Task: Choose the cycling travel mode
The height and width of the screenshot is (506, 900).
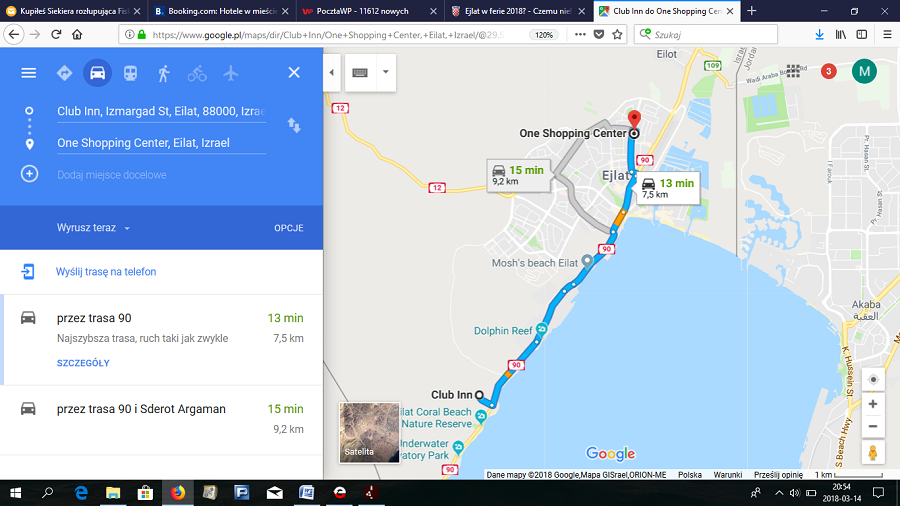Action: click(197, 73)
